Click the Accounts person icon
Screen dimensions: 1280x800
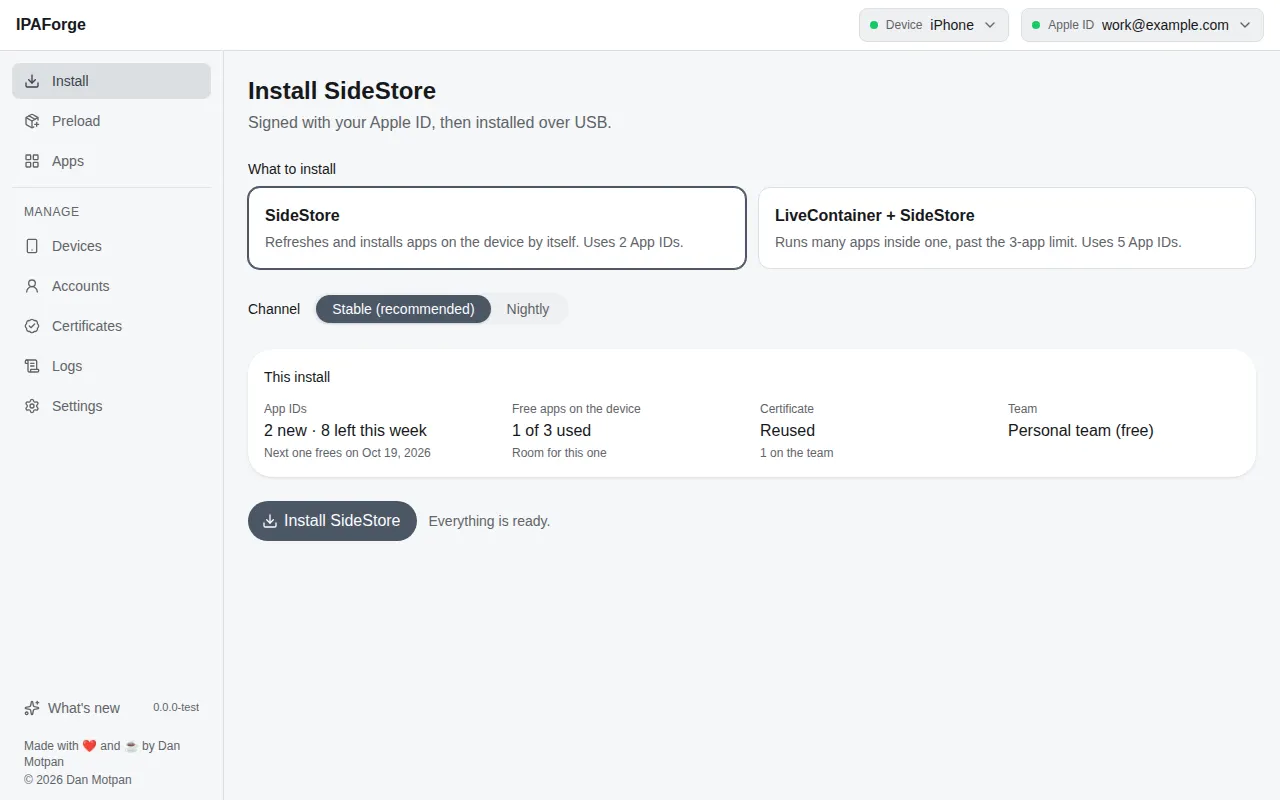pos(32,286)
